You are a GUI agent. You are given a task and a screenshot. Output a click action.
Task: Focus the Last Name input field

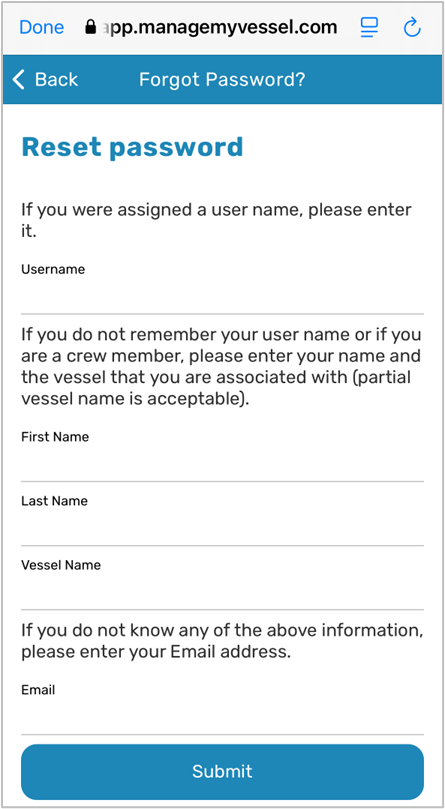[x=222, y=527]
